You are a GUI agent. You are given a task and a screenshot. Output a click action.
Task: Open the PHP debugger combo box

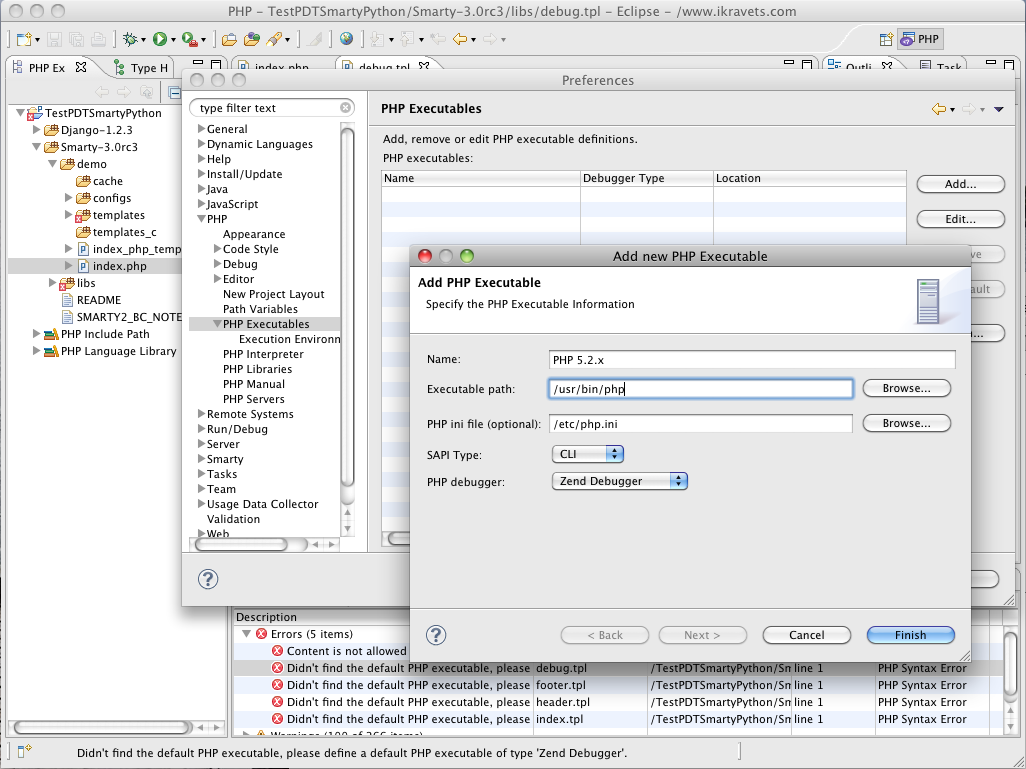620,481
